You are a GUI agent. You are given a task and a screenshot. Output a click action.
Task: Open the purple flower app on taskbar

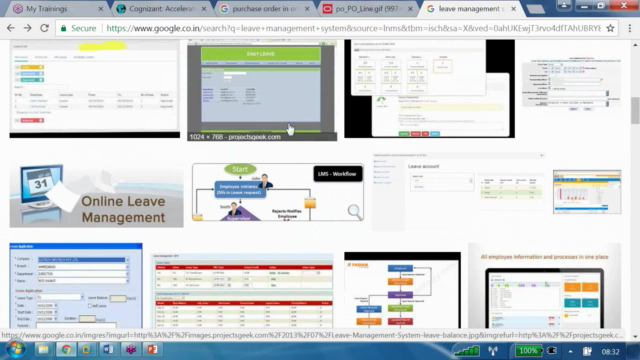coord(131,350)
